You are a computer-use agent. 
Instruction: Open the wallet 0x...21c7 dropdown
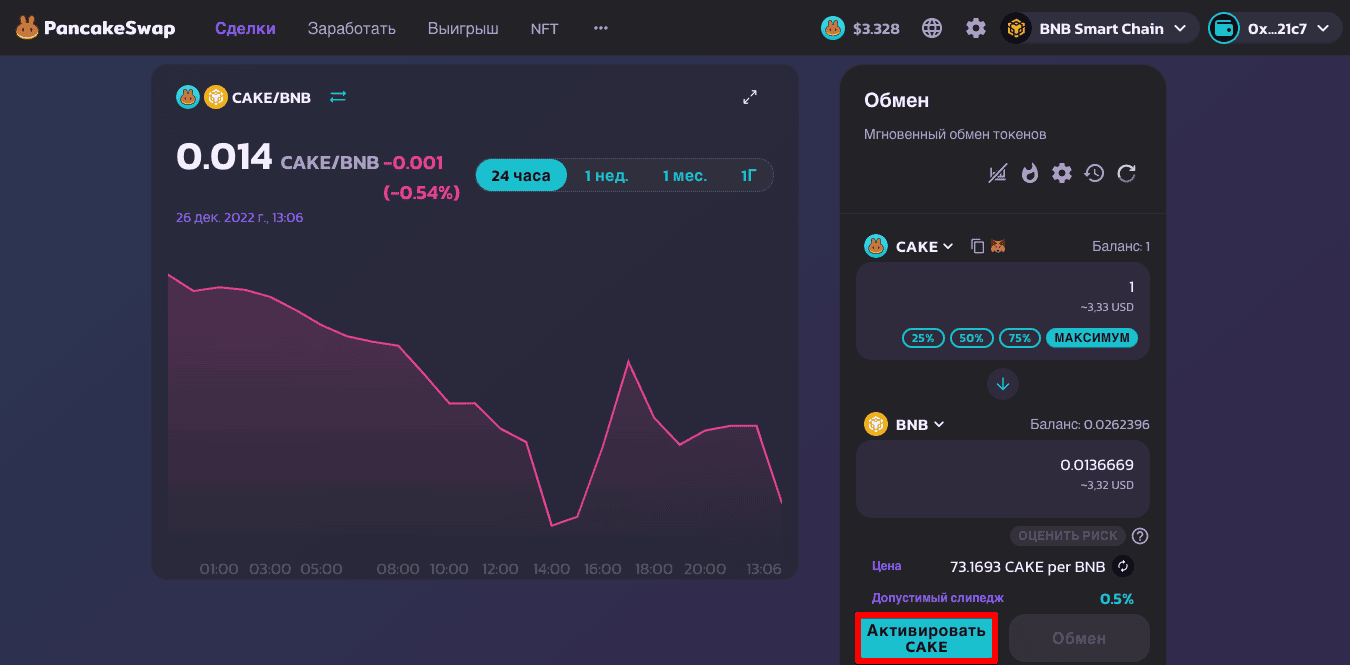tap(1275, 28)
